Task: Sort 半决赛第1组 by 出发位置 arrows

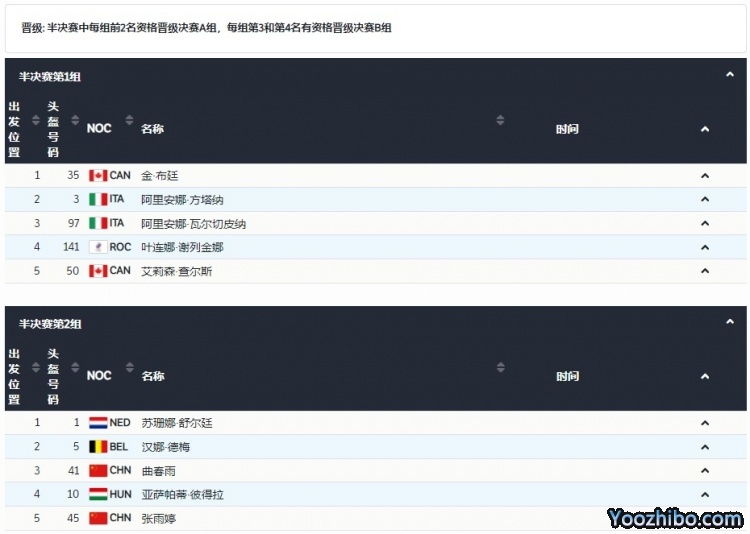Action: click(36, 121)
